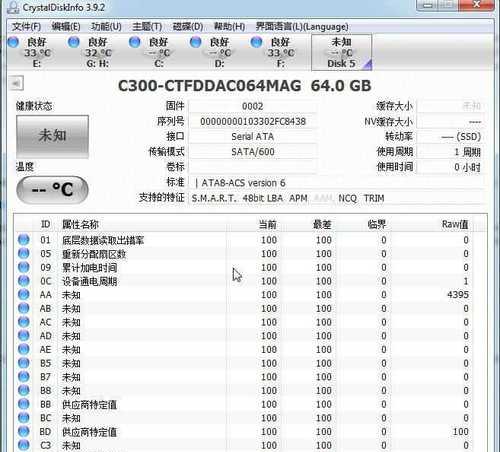Screen dimensions: 500x452
Task: Select the D: drive status icon
Action: [196, 42]
